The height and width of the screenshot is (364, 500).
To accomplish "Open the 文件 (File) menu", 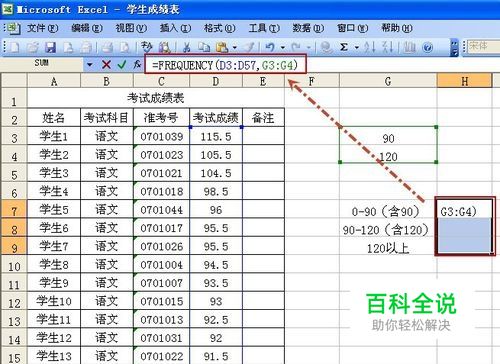I will (x=43, y=28).
